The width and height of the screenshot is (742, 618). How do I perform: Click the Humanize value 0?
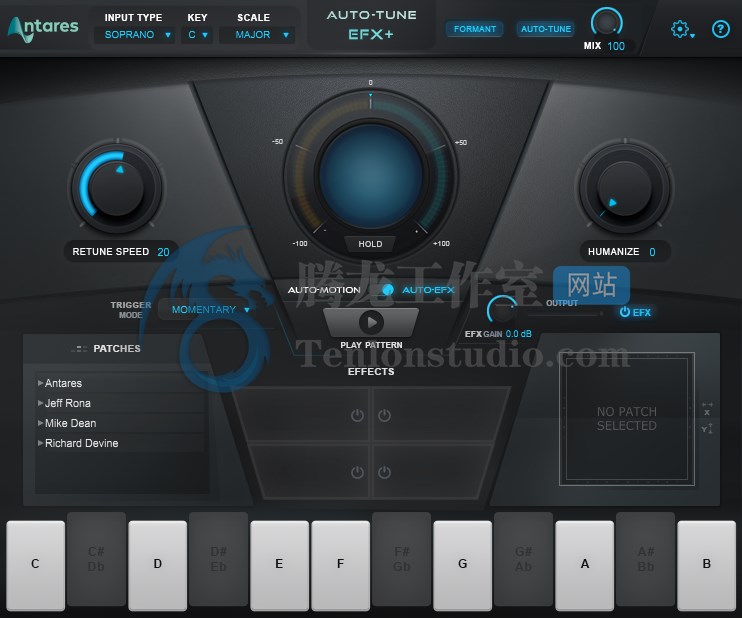click(x=652, y=252)
